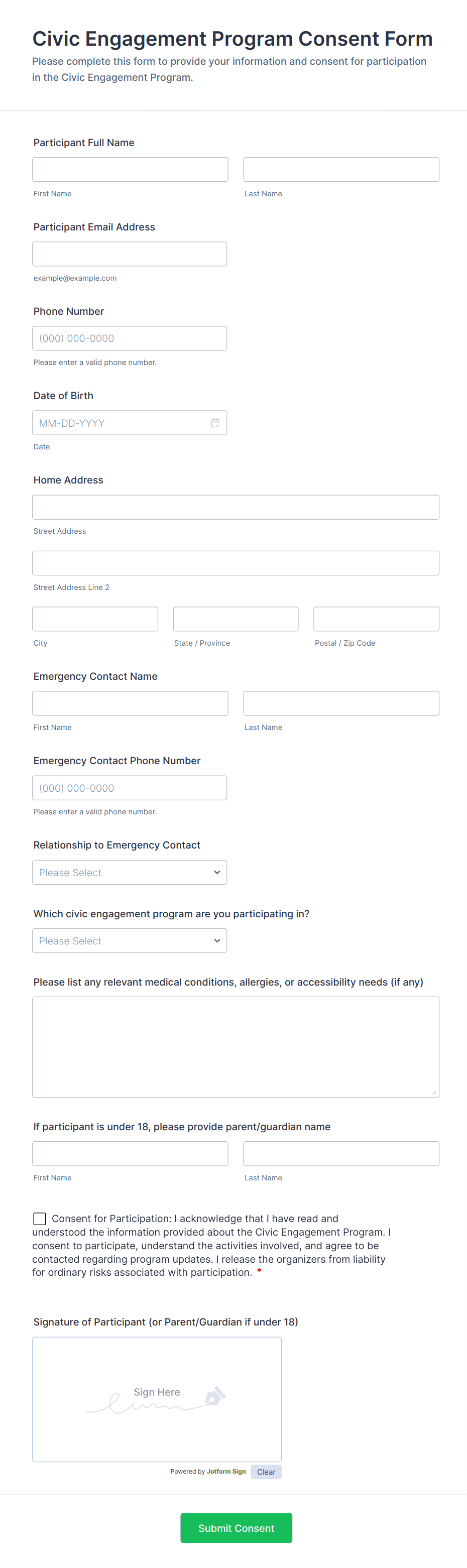The width and height of the screenshot is (467, 1568).
Task: Open the civic engagement program dropdown
Action: coord(130,940)
